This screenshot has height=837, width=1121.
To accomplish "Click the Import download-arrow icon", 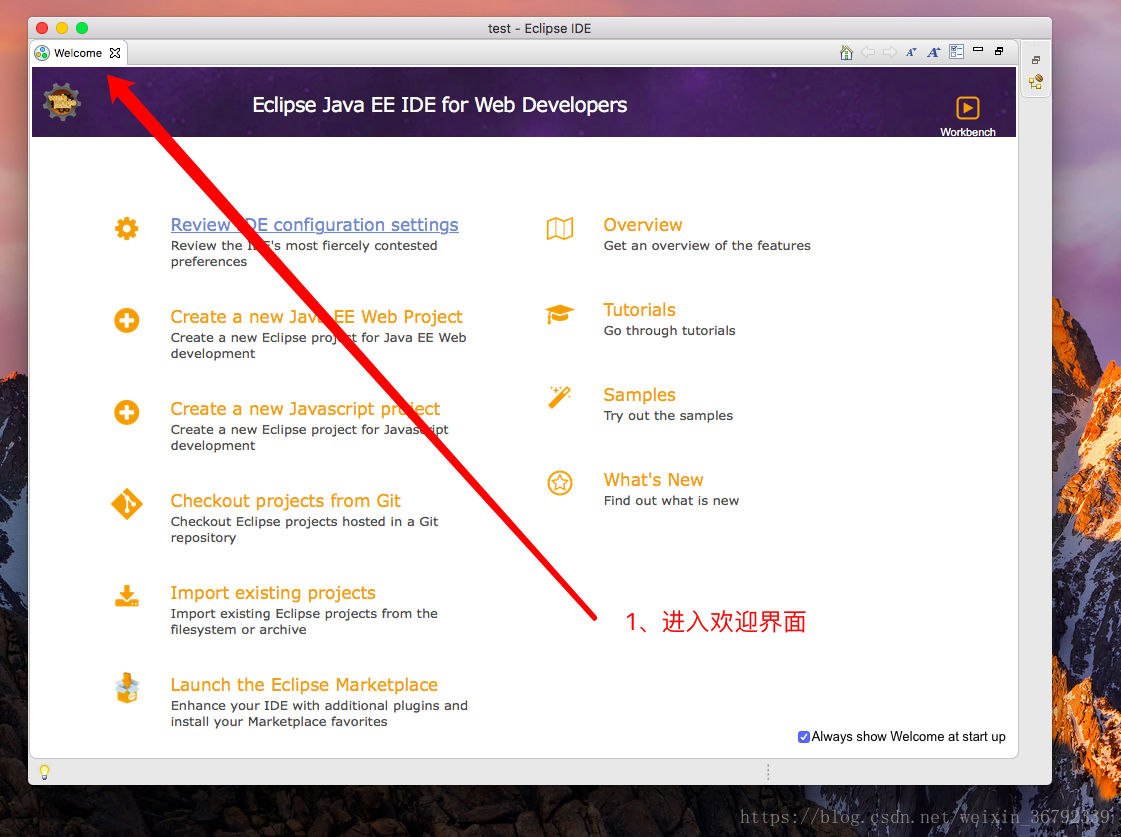I will (127, 596).
